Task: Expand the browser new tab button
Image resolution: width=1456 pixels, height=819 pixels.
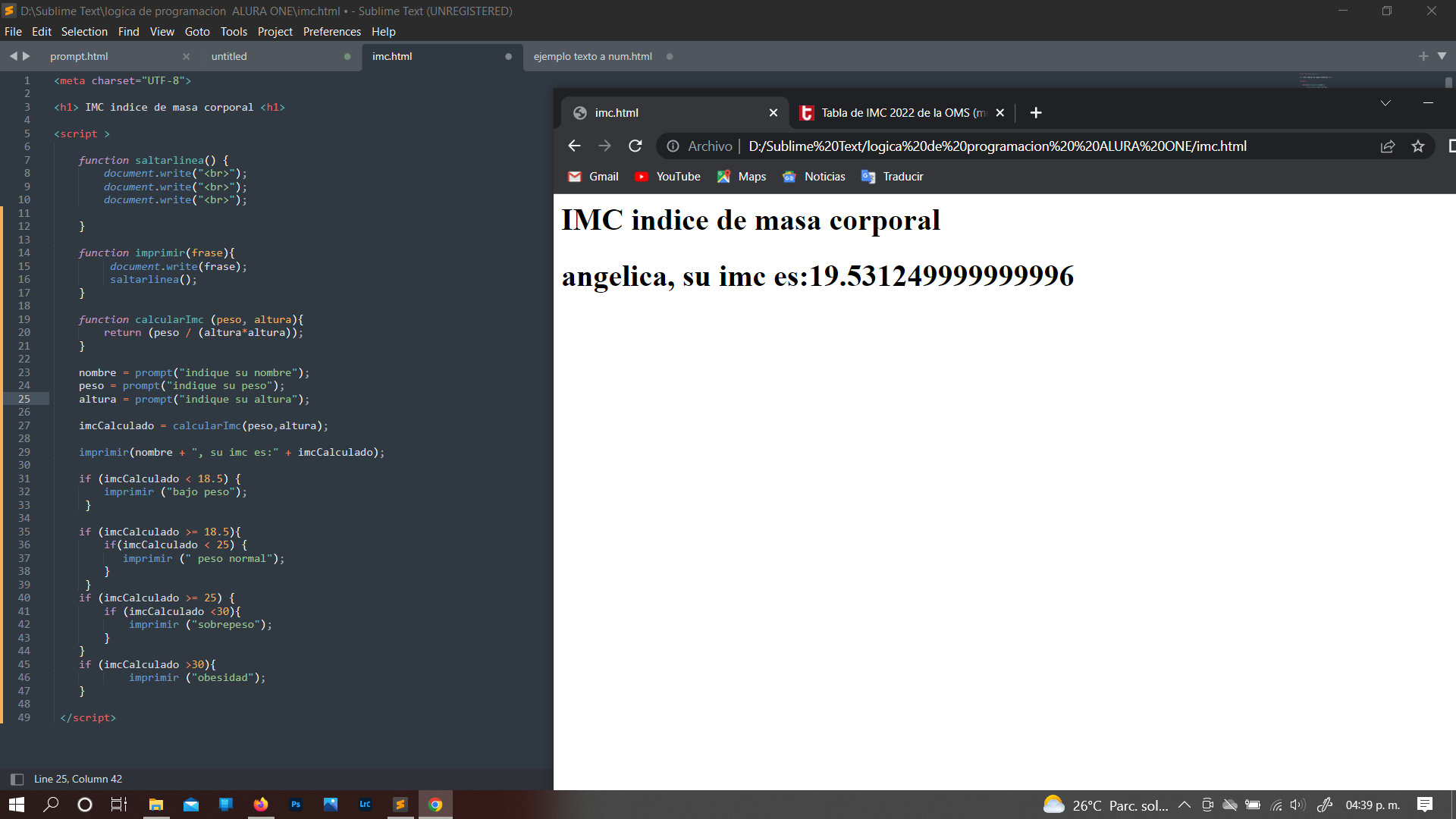Action: pos(1036,111)
